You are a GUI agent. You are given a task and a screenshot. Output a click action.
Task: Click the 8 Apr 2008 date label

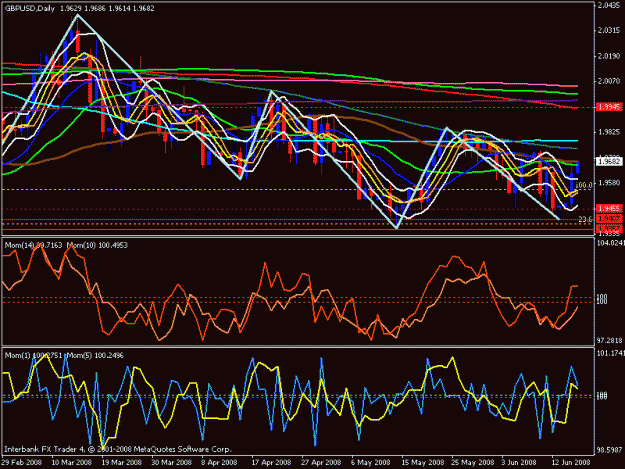tap(219, 462)
